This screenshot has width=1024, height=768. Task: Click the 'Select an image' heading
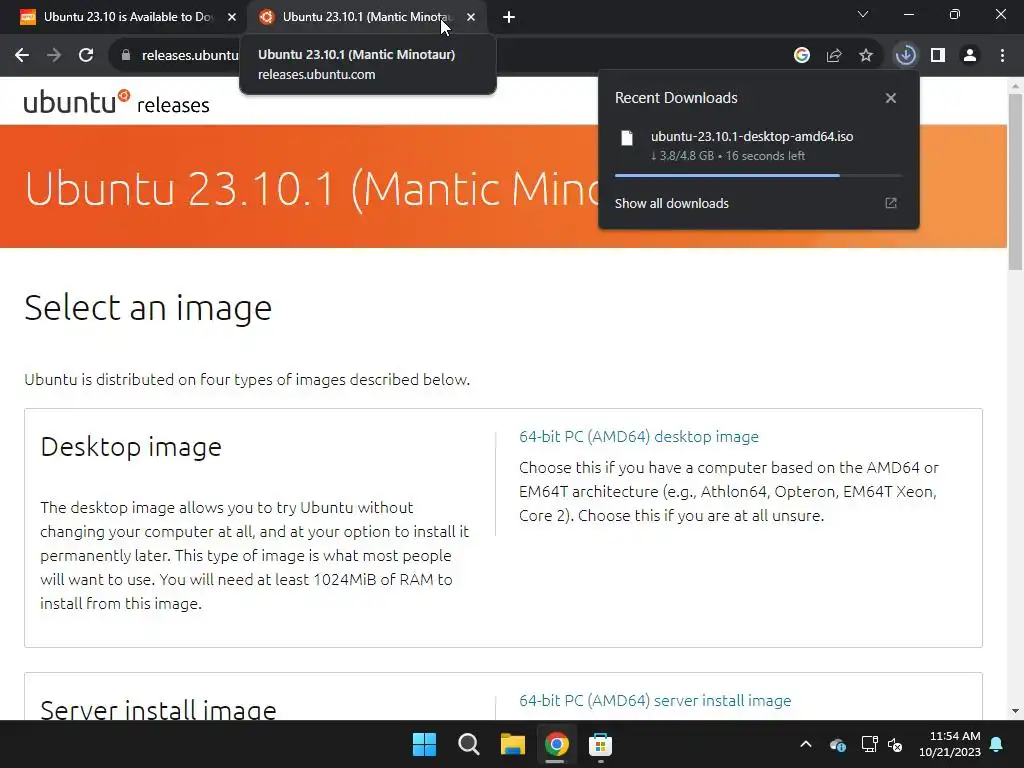(x=148, y=308)
